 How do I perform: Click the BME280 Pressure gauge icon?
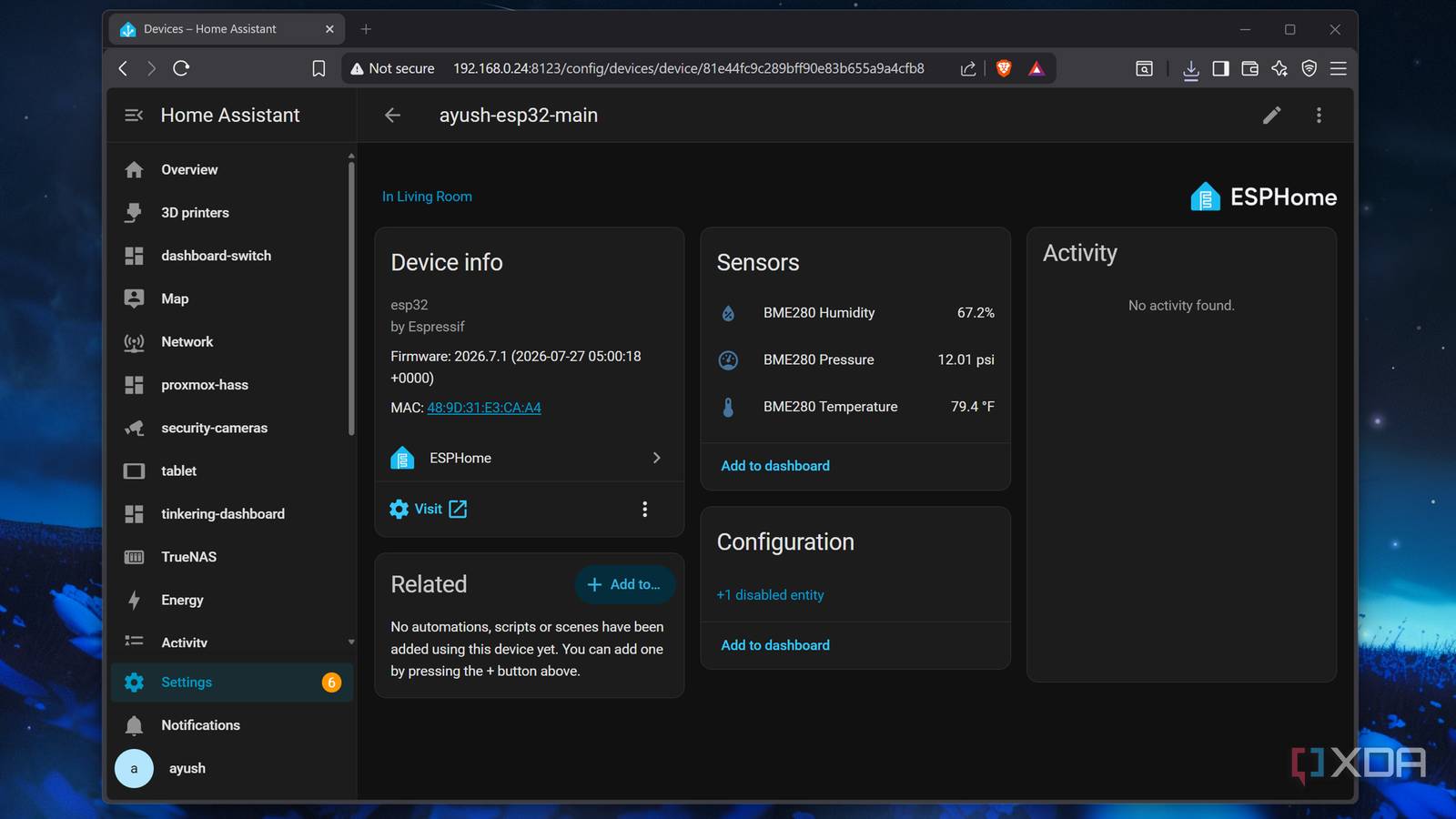(728, 360)
